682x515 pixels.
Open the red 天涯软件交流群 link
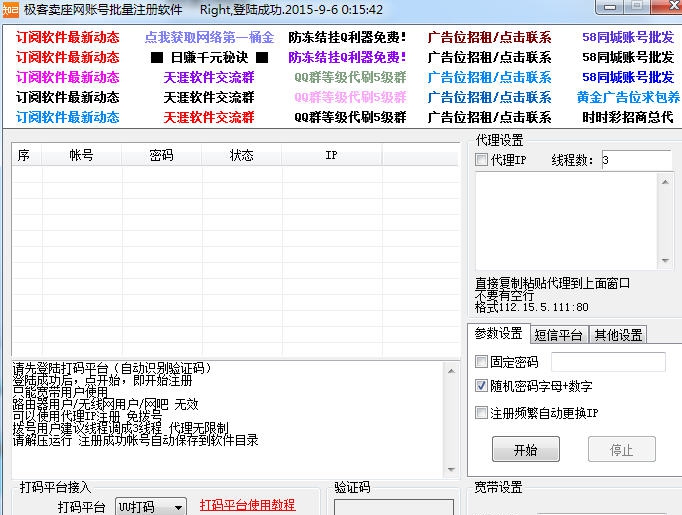[x=209, y=117]
